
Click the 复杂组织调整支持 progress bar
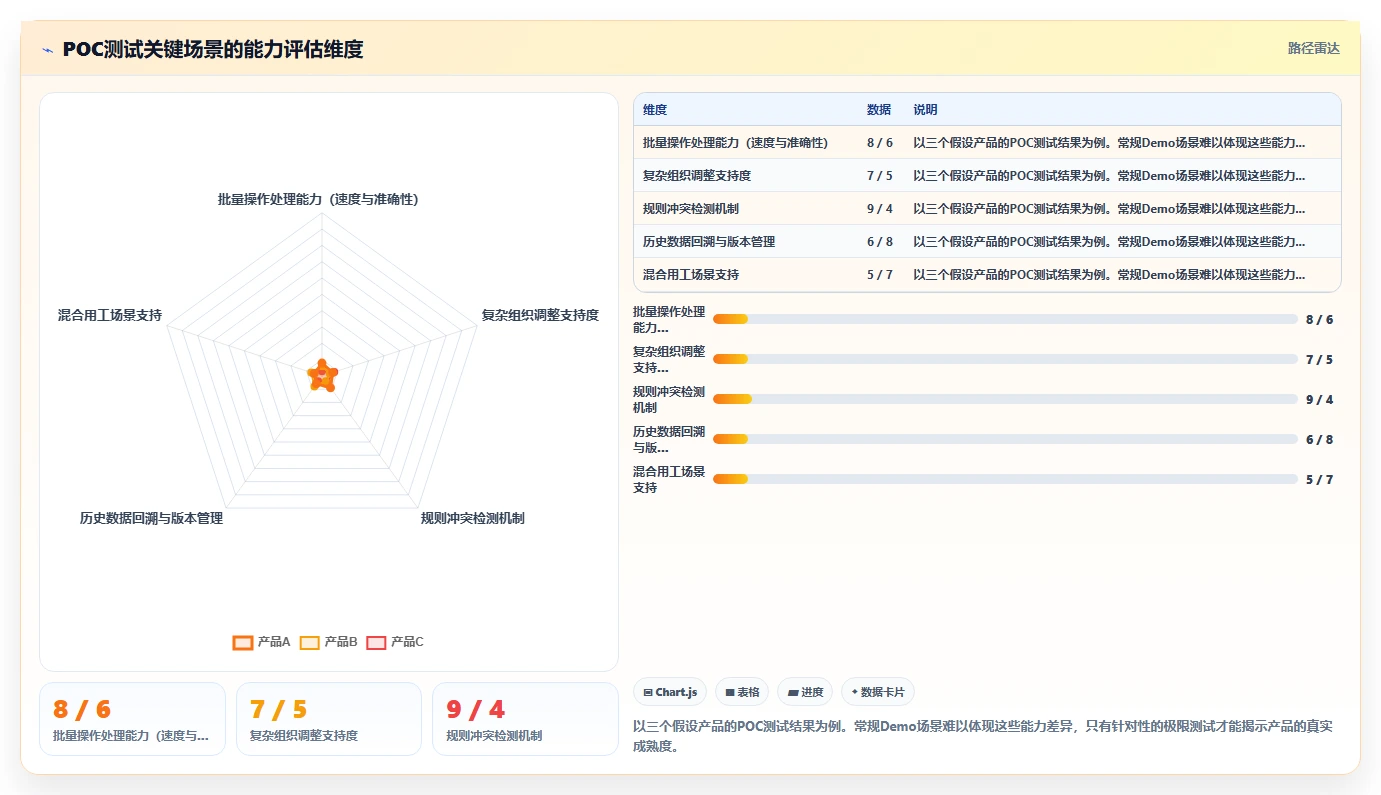[1005, 359]
